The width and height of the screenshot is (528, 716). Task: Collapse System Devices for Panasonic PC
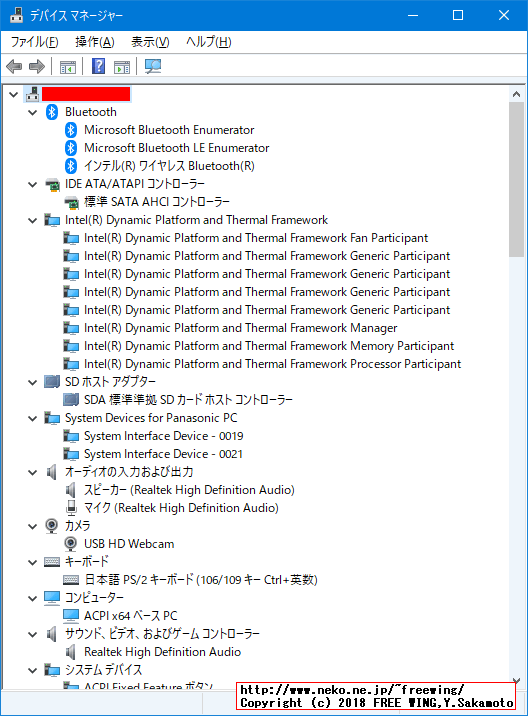click(x=32, y=418)
